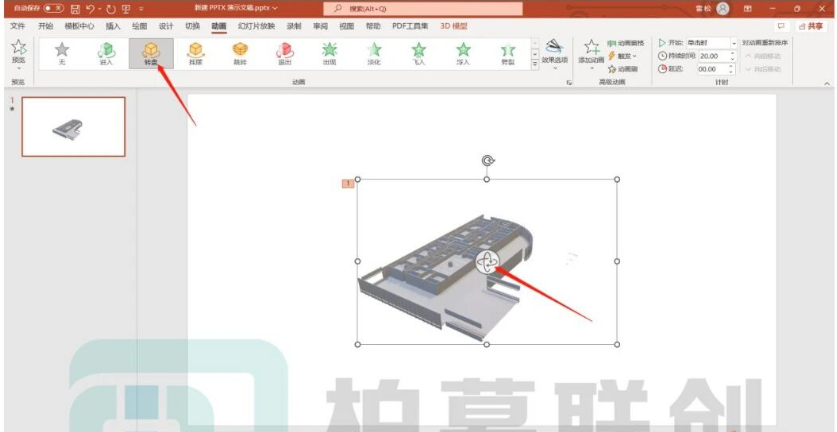Open the 开始 start timing combo box
Viewport: 837px width, 432px height.
tap(712, 43)
